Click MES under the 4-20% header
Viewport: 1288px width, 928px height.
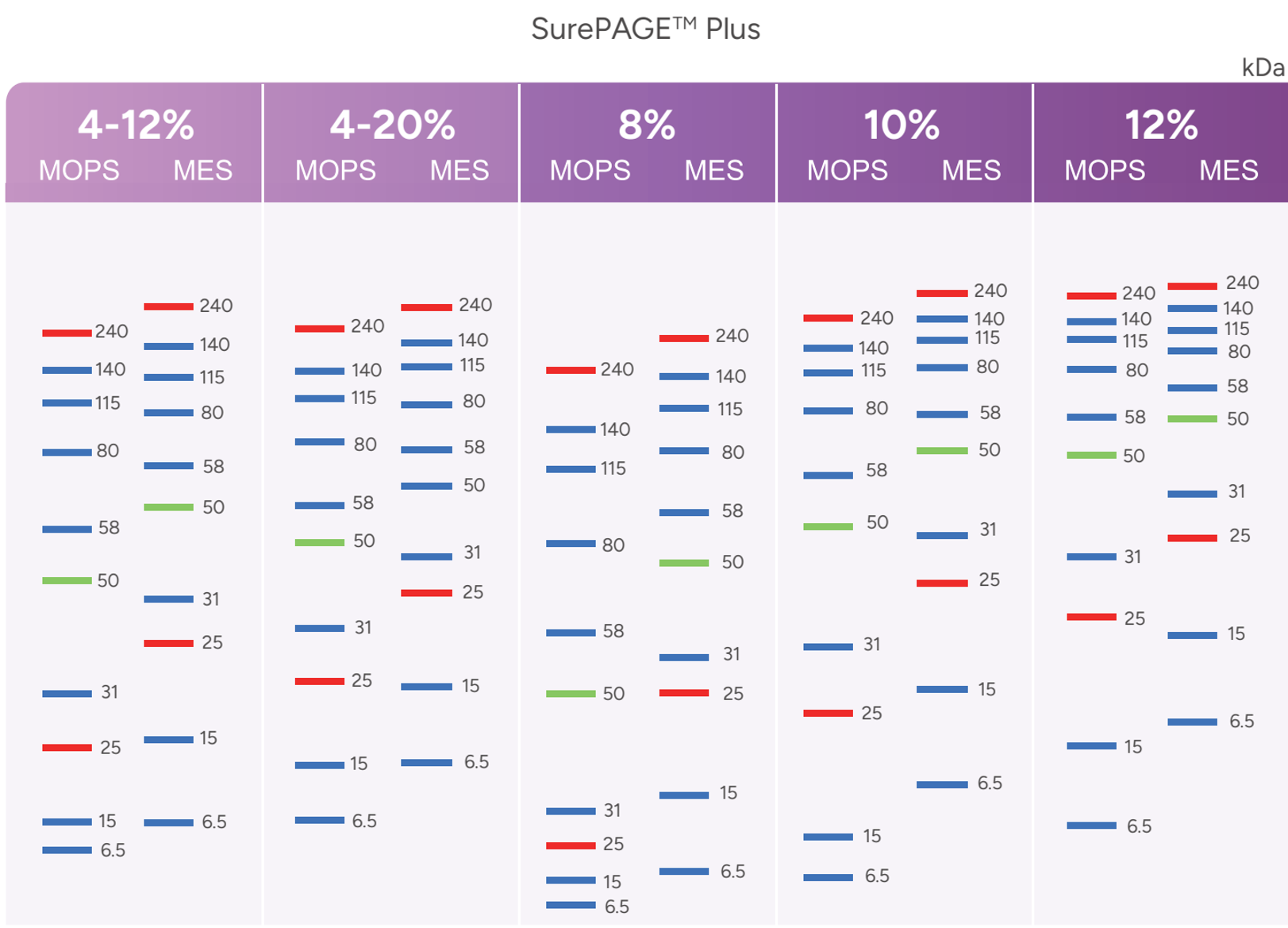pos(459,170)
